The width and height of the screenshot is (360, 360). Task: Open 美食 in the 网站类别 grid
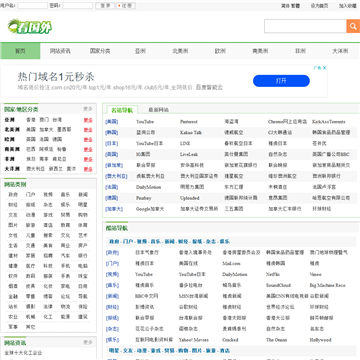tap(48, 246)
